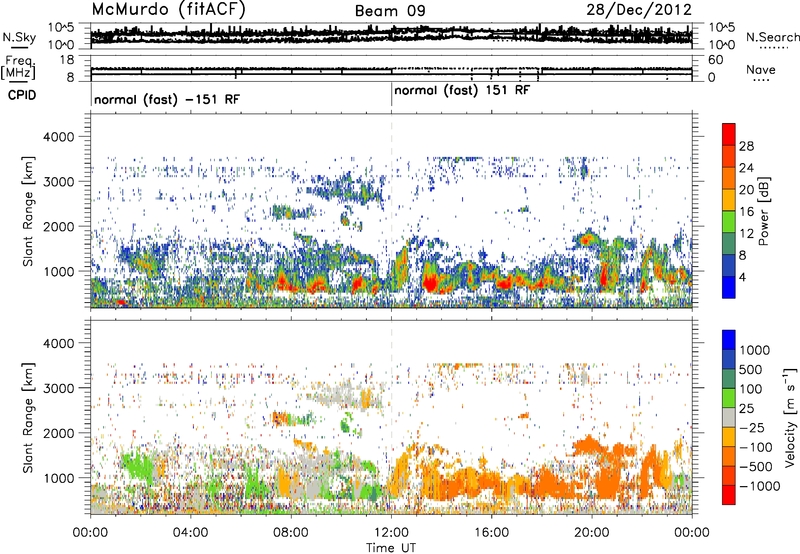Click the 'Freq. [MHz]' label

click(x=18, y=67)
